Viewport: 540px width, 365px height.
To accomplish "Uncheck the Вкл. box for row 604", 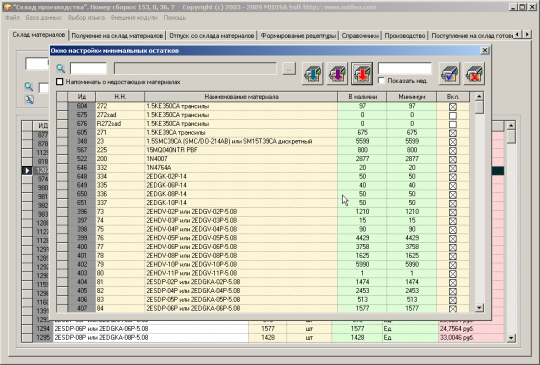I will [453, 107].
